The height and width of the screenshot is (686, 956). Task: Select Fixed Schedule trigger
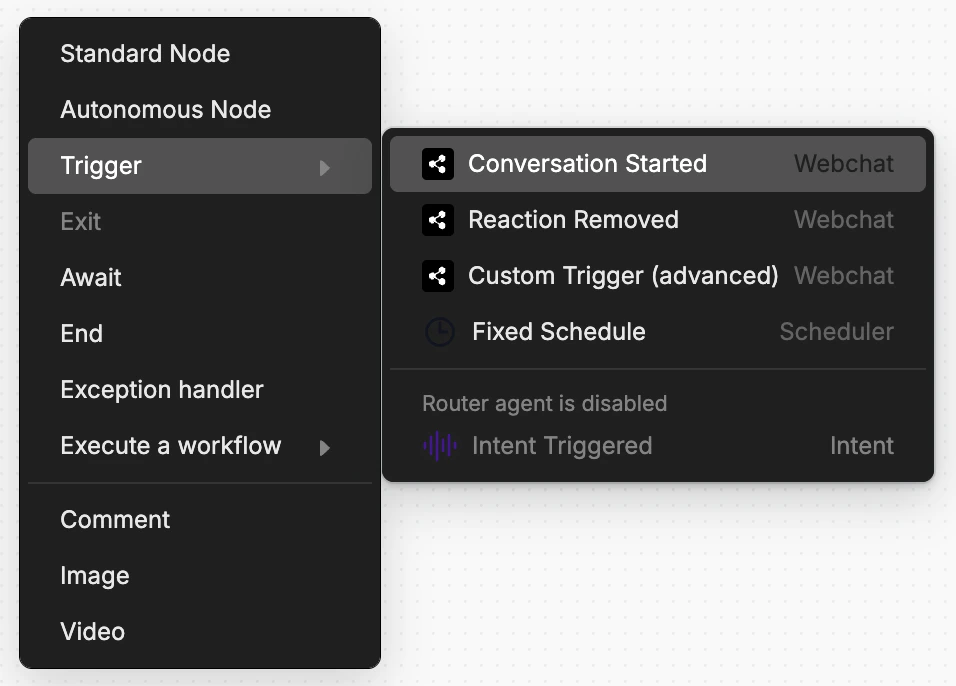pos(658,332)
